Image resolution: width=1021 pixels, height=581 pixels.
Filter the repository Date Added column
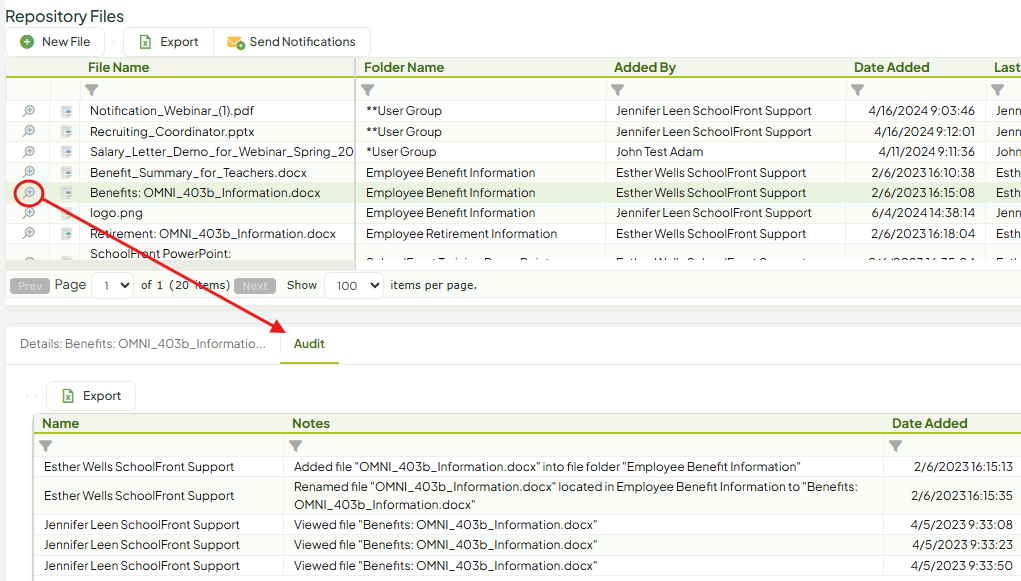pos(858,90)
